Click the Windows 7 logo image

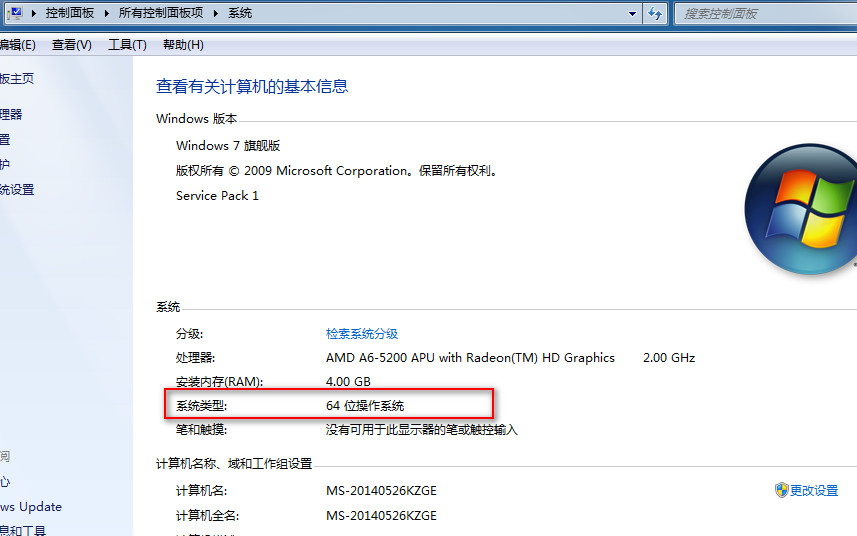tap(801, 209)
